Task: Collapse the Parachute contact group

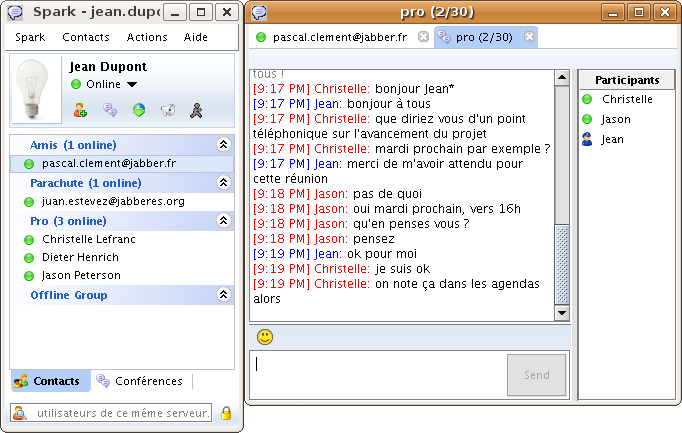Action: [223, 183]
